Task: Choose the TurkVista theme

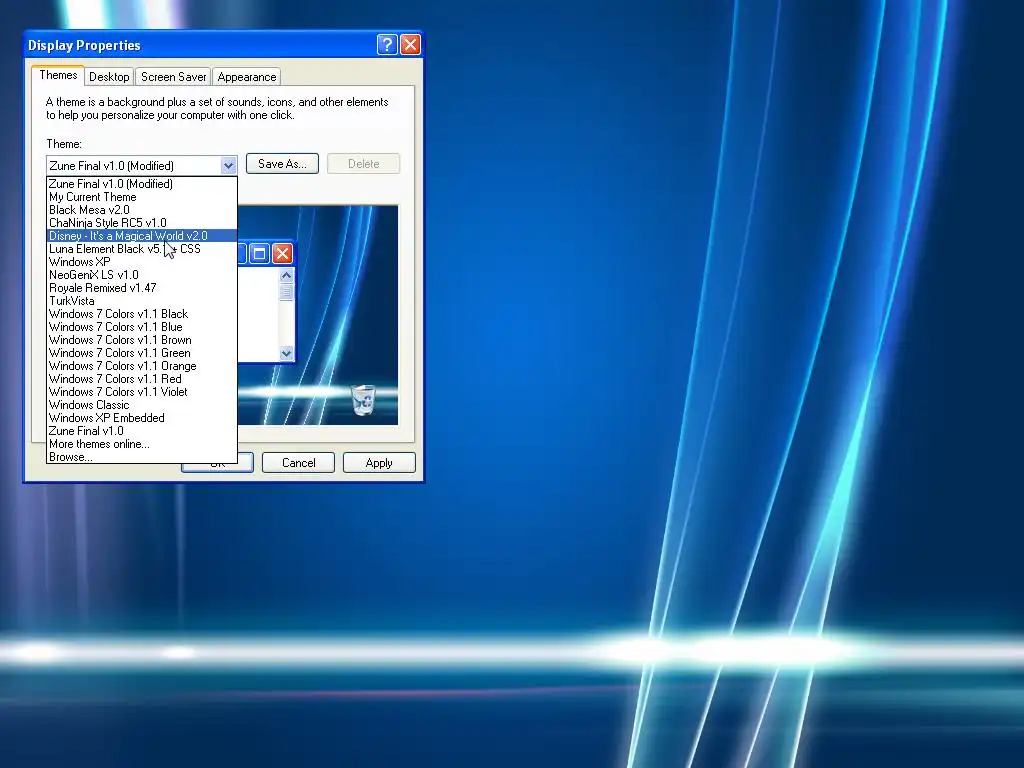Action: click(142, 301)
